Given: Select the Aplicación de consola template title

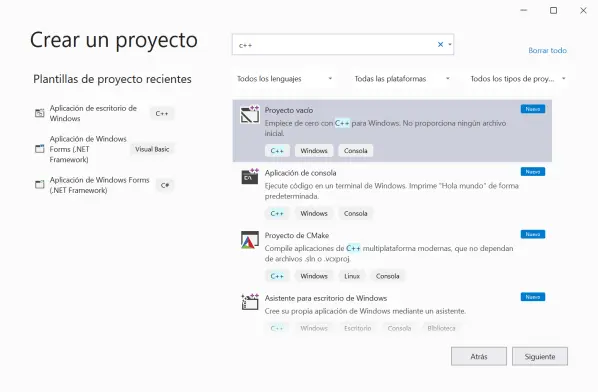Looking at the screenshot, I should click(301, 173).
